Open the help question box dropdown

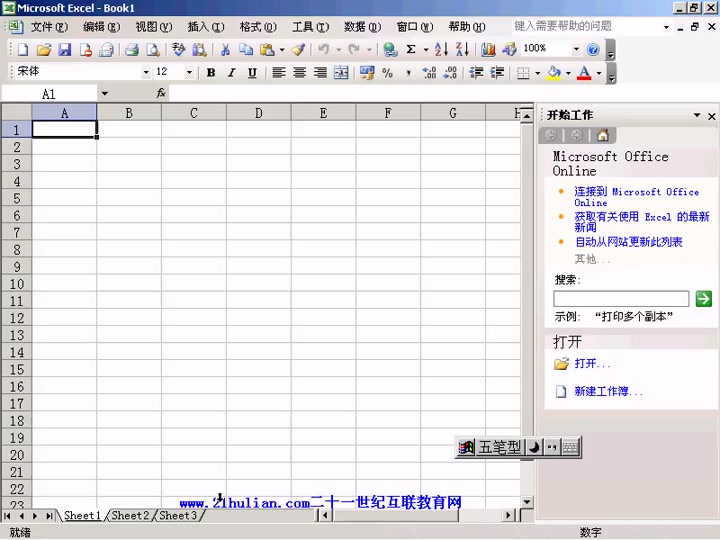(x=666, y=27)
